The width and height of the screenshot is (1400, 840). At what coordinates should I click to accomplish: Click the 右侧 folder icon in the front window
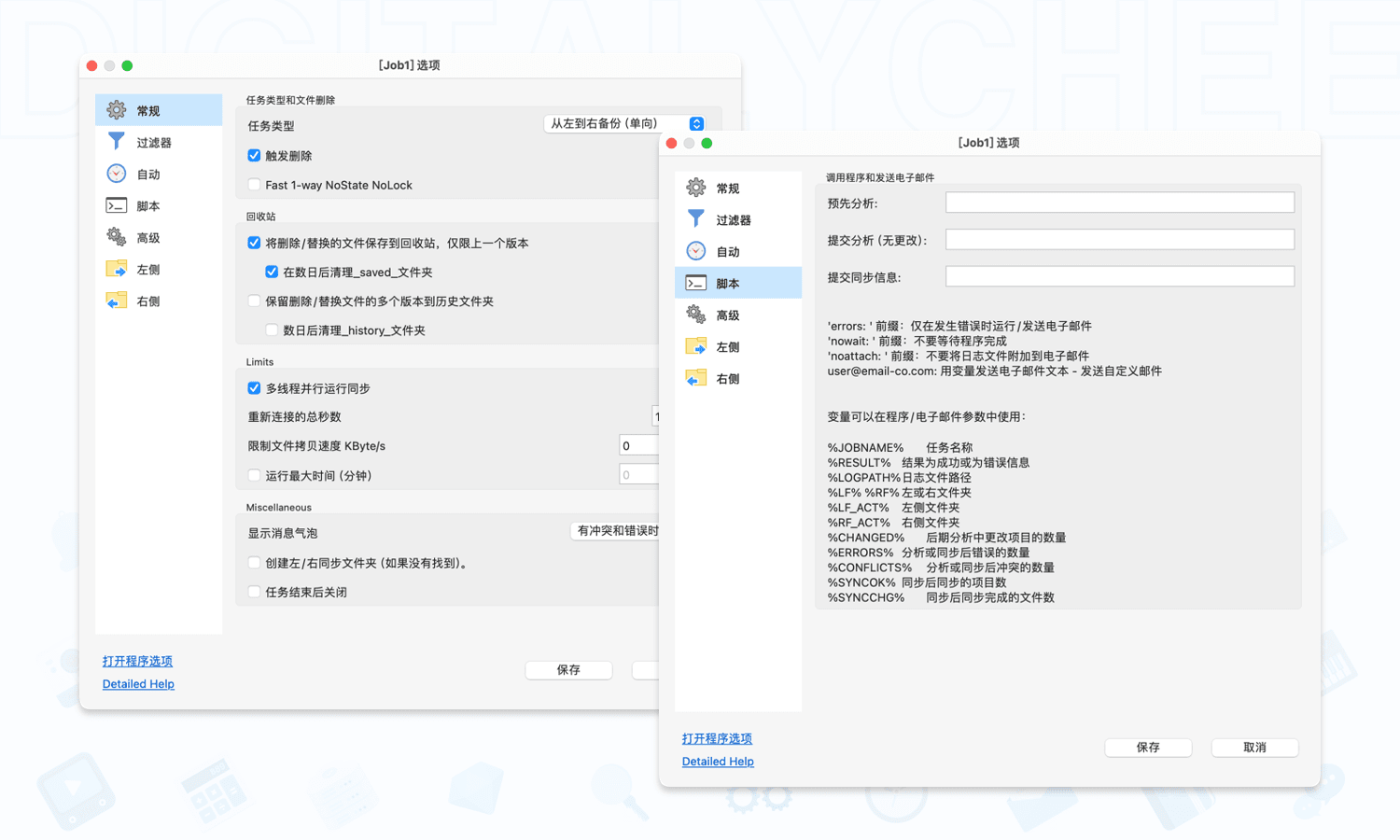pos(696,378)
